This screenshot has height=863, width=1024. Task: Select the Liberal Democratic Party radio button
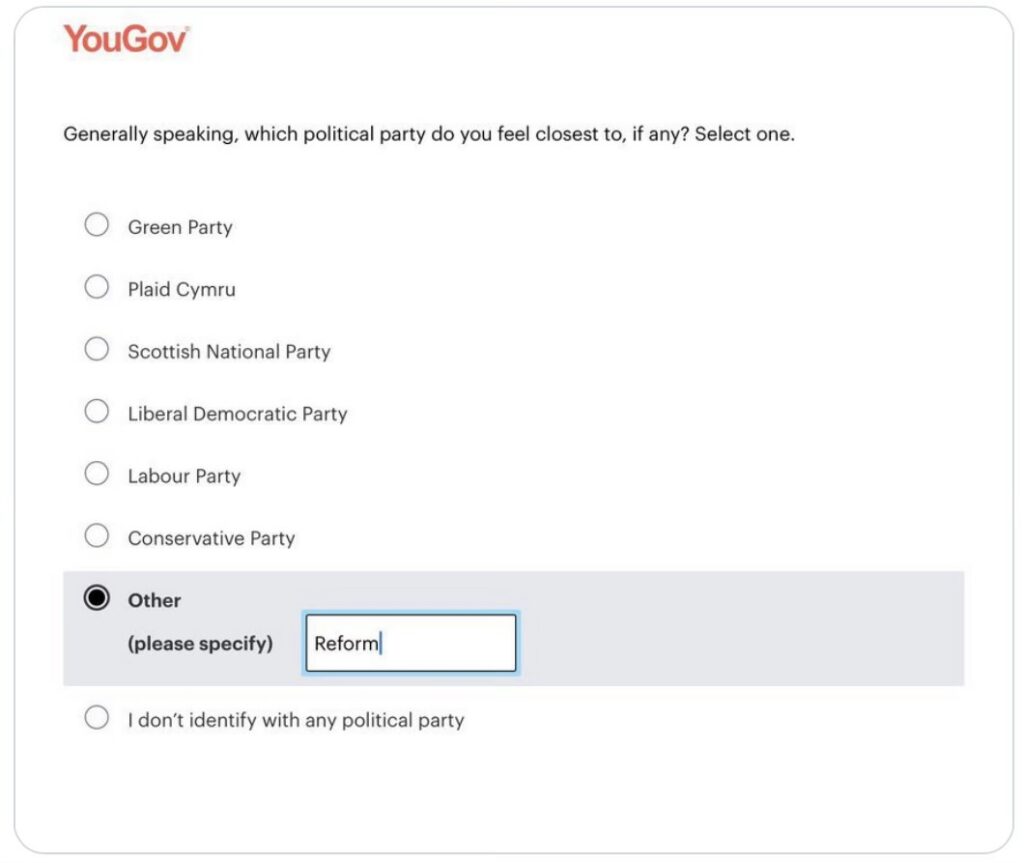[97, 412]
